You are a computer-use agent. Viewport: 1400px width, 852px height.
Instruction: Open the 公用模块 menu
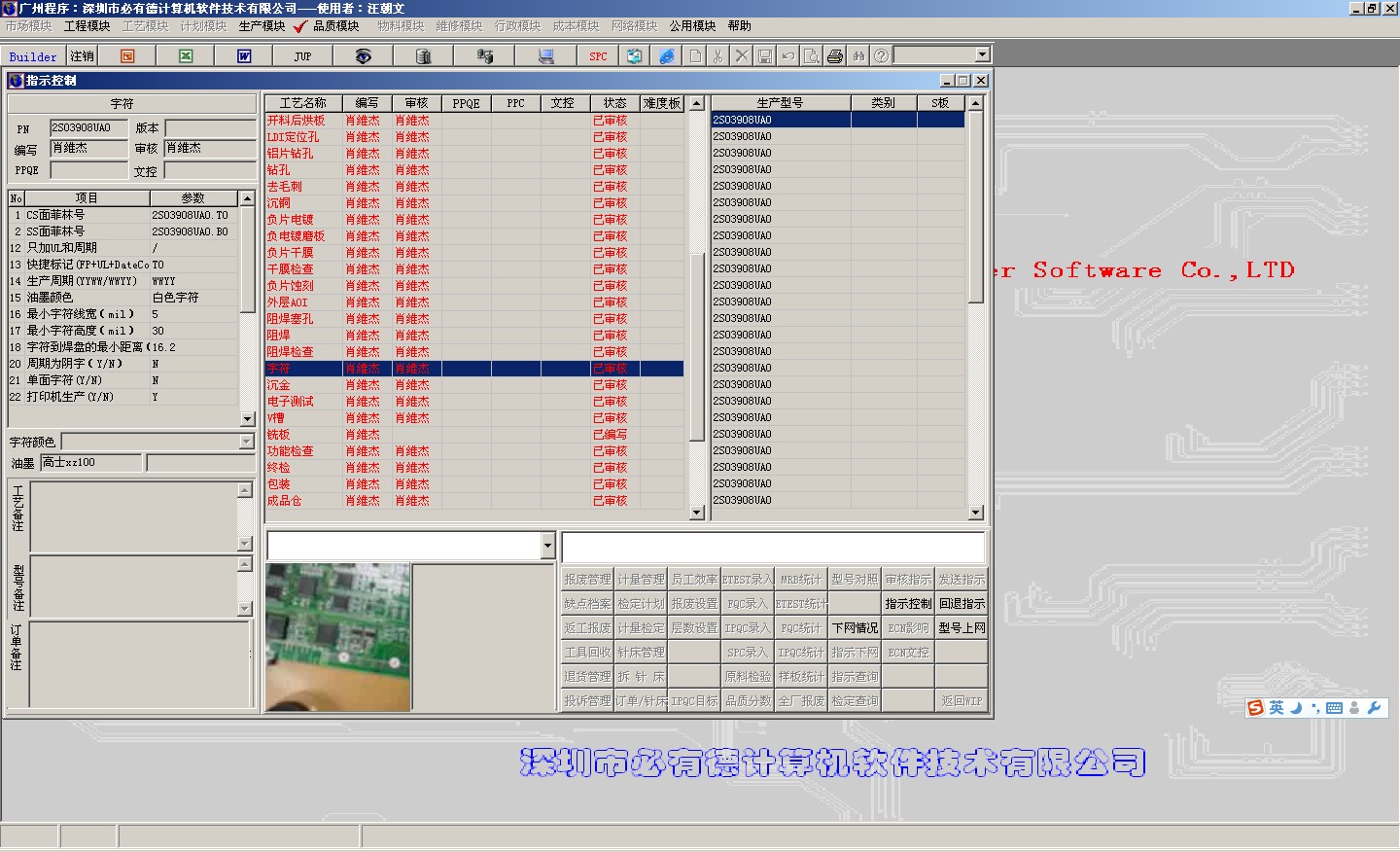[x=692, y=26]
